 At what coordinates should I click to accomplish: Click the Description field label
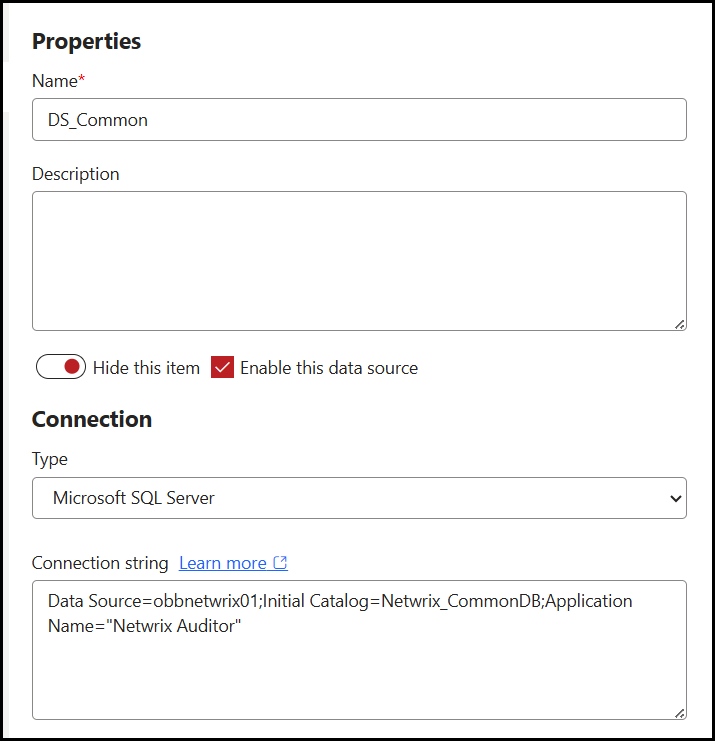[75, 174]
